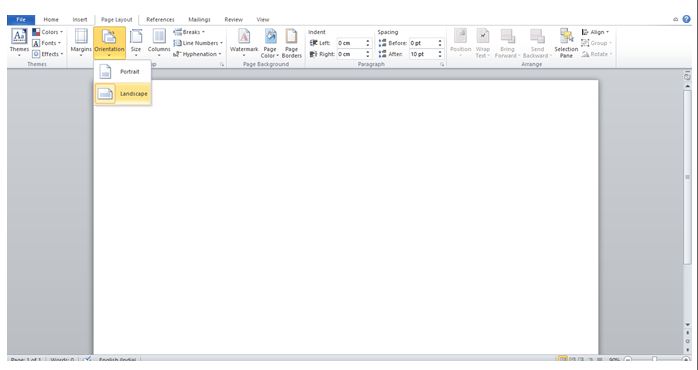698x370 pixels.
Task: Open the theme Fonts menu
Action: point(46,43)
